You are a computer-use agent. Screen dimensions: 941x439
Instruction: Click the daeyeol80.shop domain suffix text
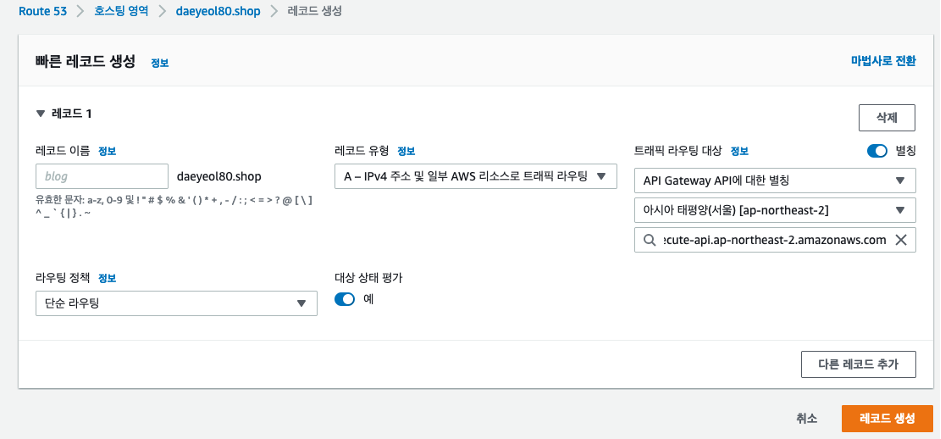(x=219, y=176)
